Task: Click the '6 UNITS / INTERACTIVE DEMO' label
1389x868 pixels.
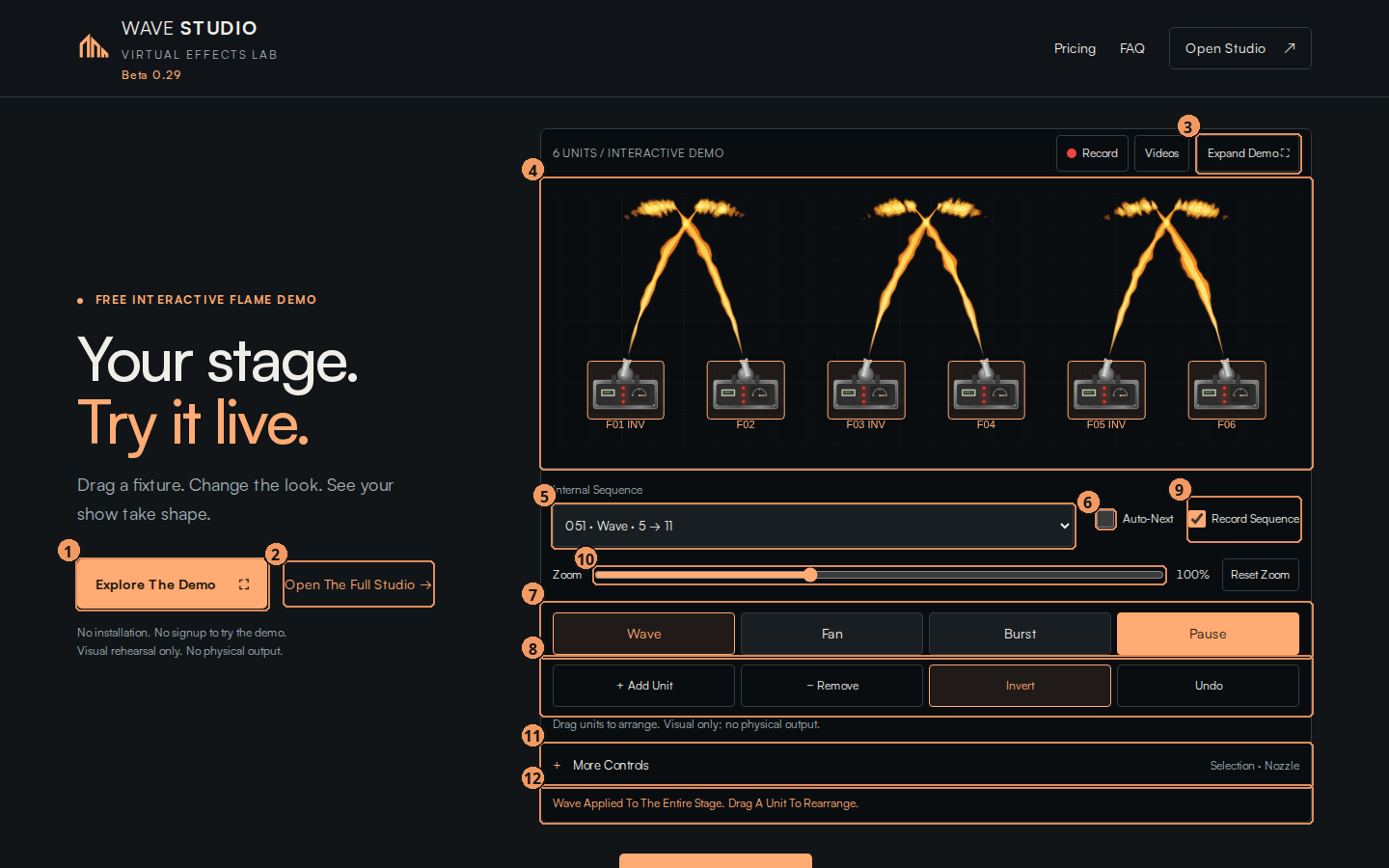Action: (x=638, y=153)
